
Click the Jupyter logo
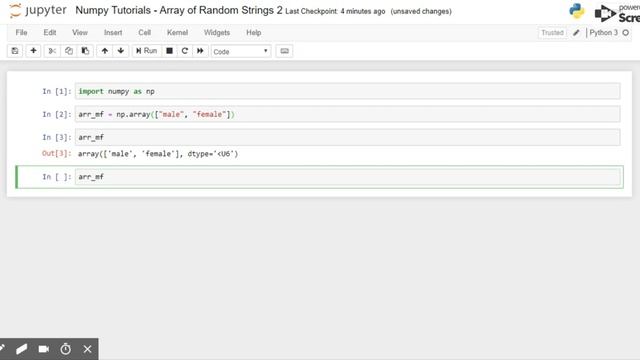[x=38, y=11]
